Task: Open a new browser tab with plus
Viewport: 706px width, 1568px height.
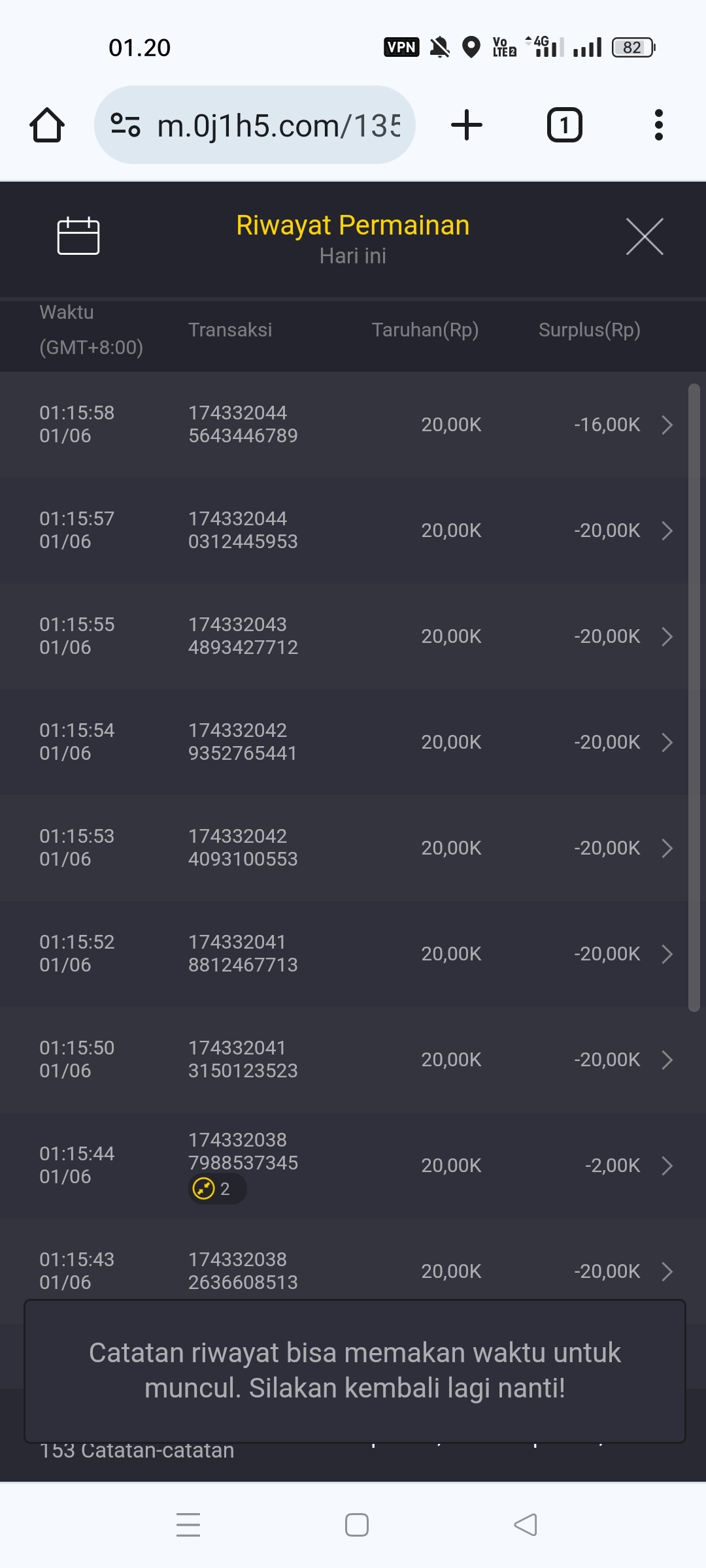Action: (467, 125)
